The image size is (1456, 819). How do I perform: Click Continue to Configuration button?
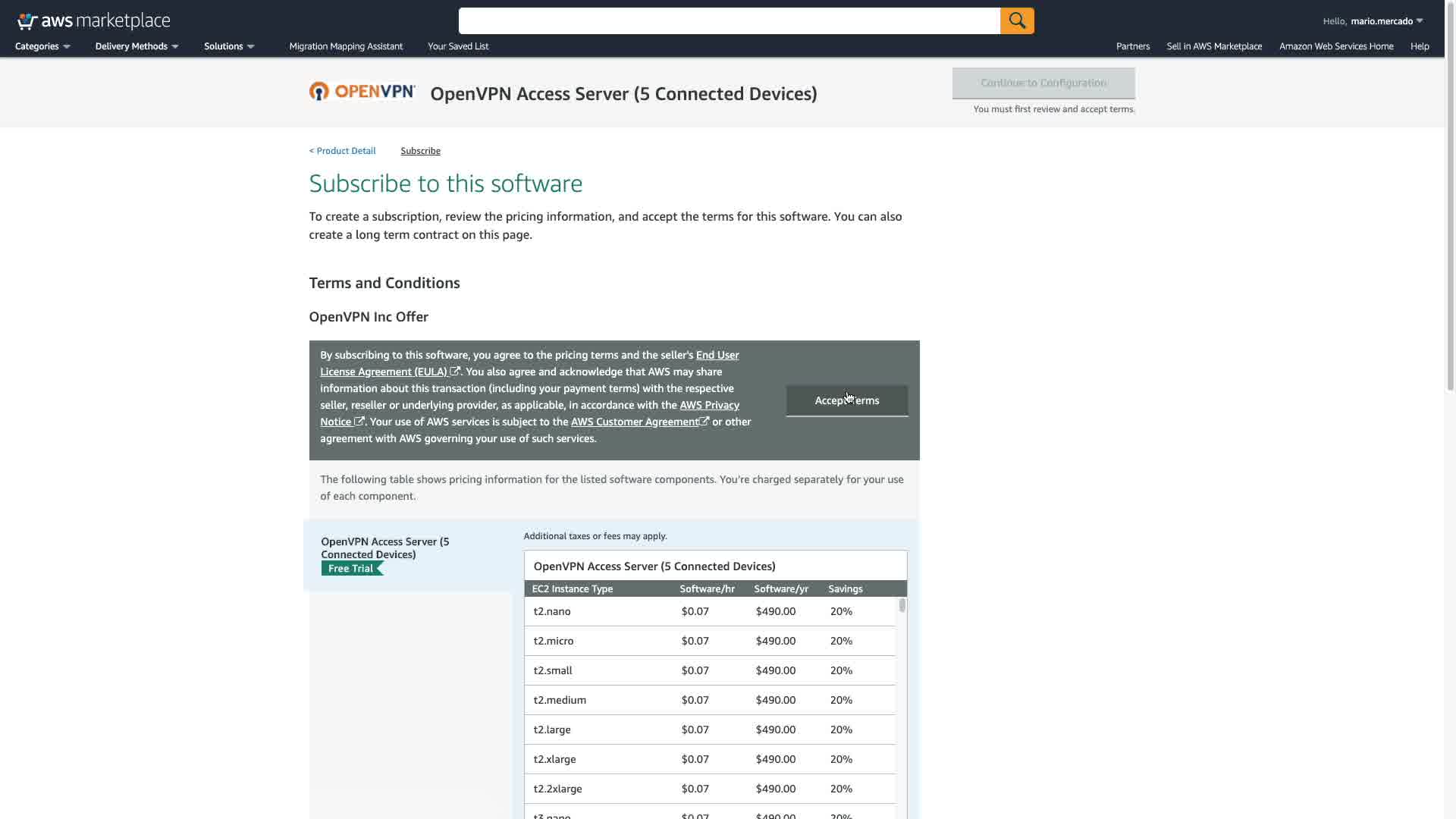tap(1043, 83)
